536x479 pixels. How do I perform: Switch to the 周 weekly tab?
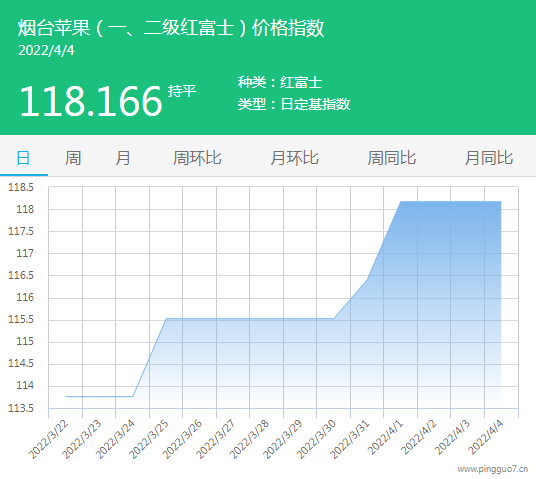point(73,158)
